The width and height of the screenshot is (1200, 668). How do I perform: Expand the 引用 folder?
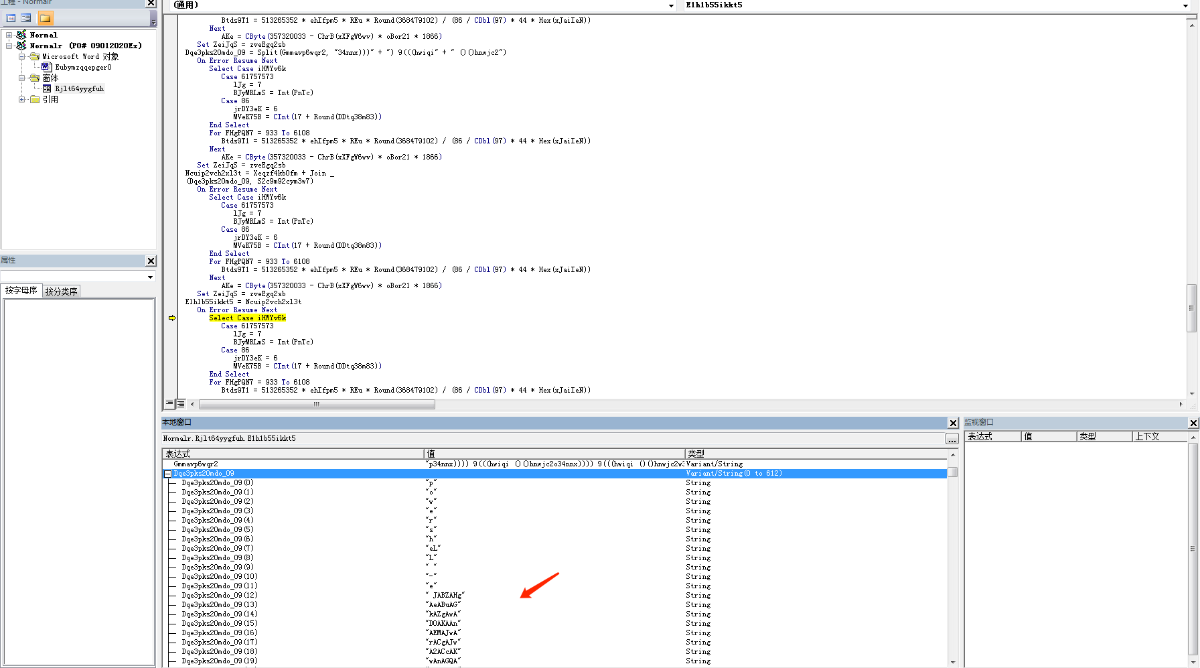point(21,99)
